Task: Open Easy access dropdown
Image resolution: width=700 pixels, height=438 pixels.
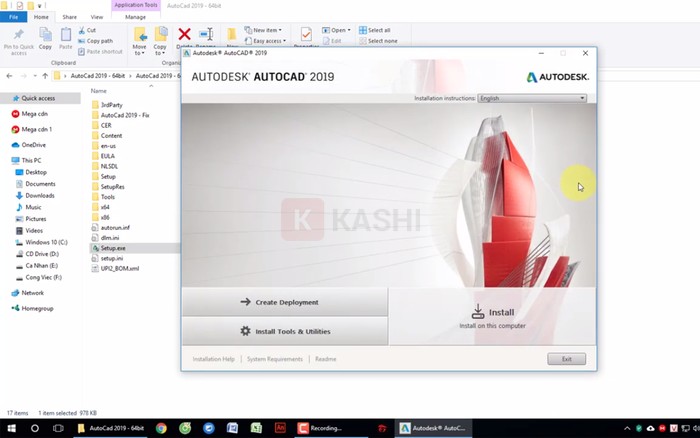Action: pyautogui.click(x=266, y=41)
